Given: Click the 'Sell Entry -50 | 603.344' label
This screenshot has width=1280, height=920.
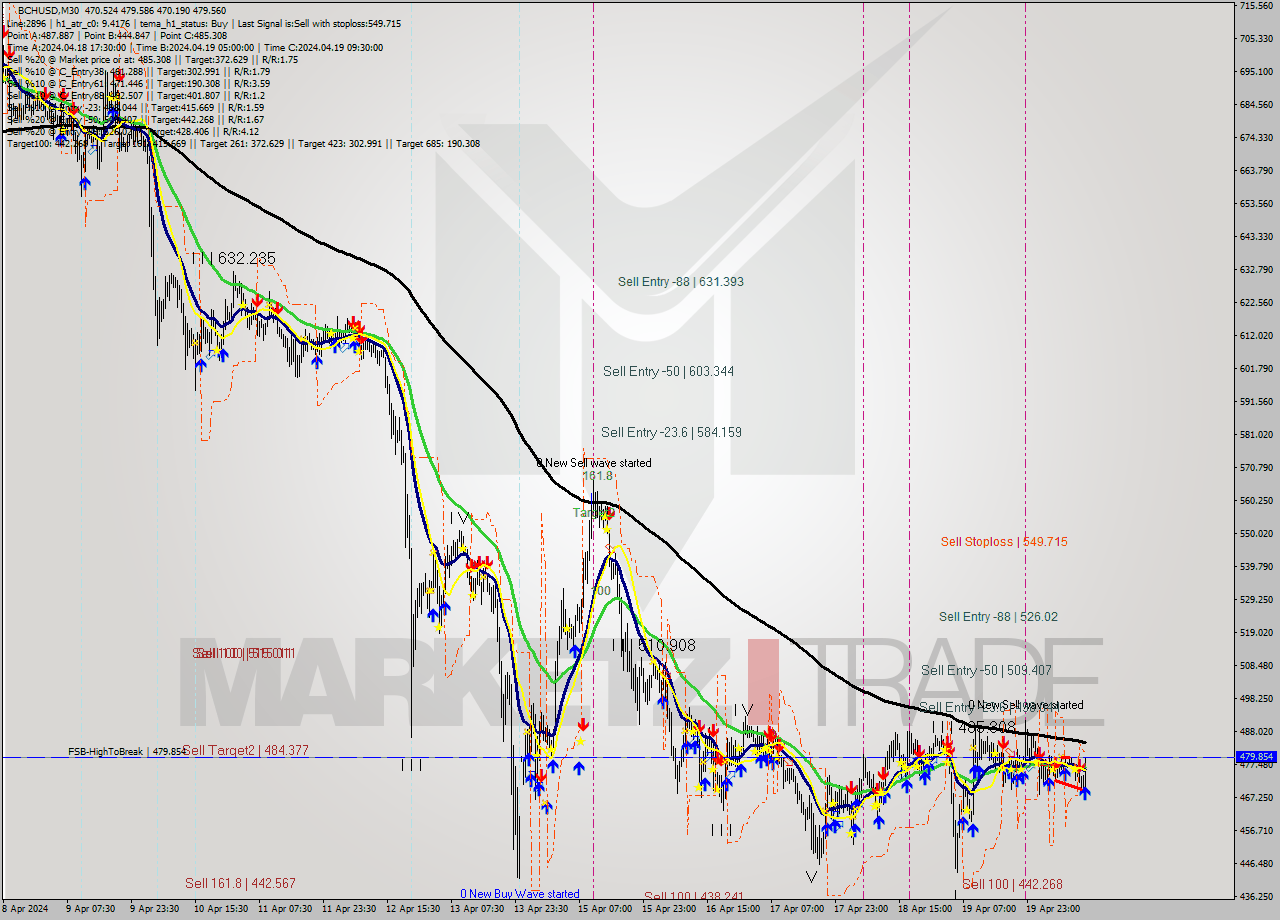Looking at the screenshot, I should [668, 371].
